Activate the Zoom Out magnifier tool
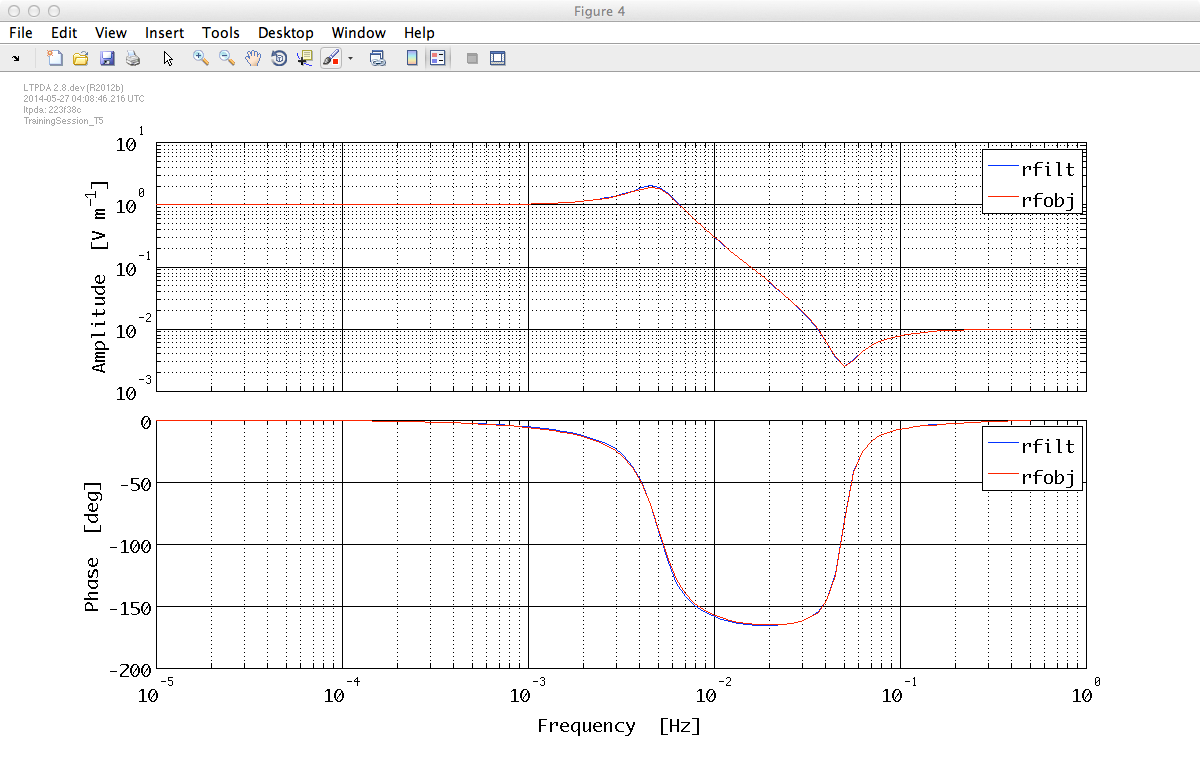 point(227,58)
